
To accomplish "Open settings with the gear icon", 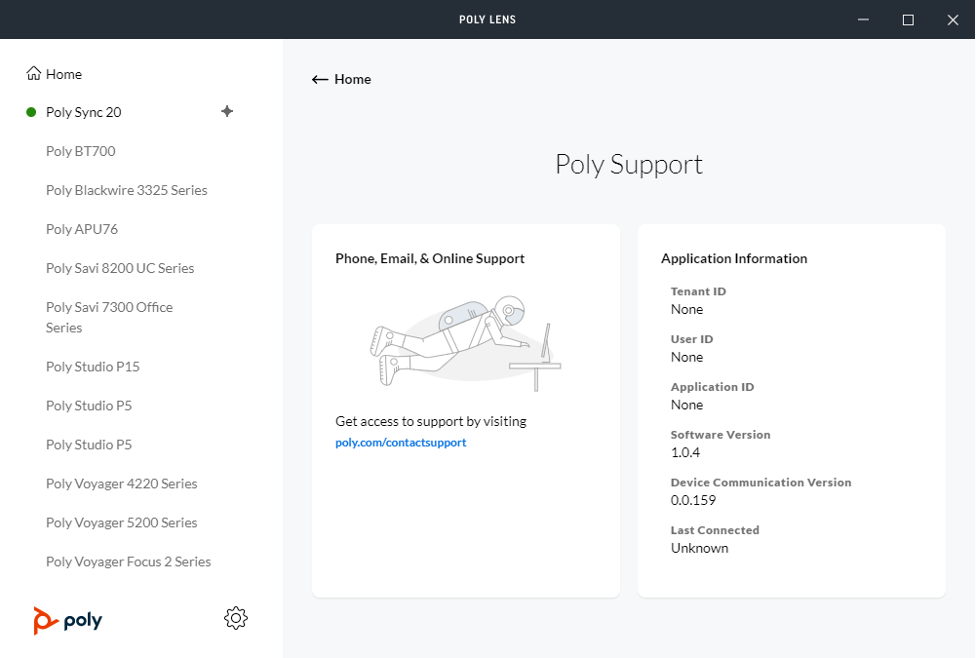I will (x=236, y=618).
